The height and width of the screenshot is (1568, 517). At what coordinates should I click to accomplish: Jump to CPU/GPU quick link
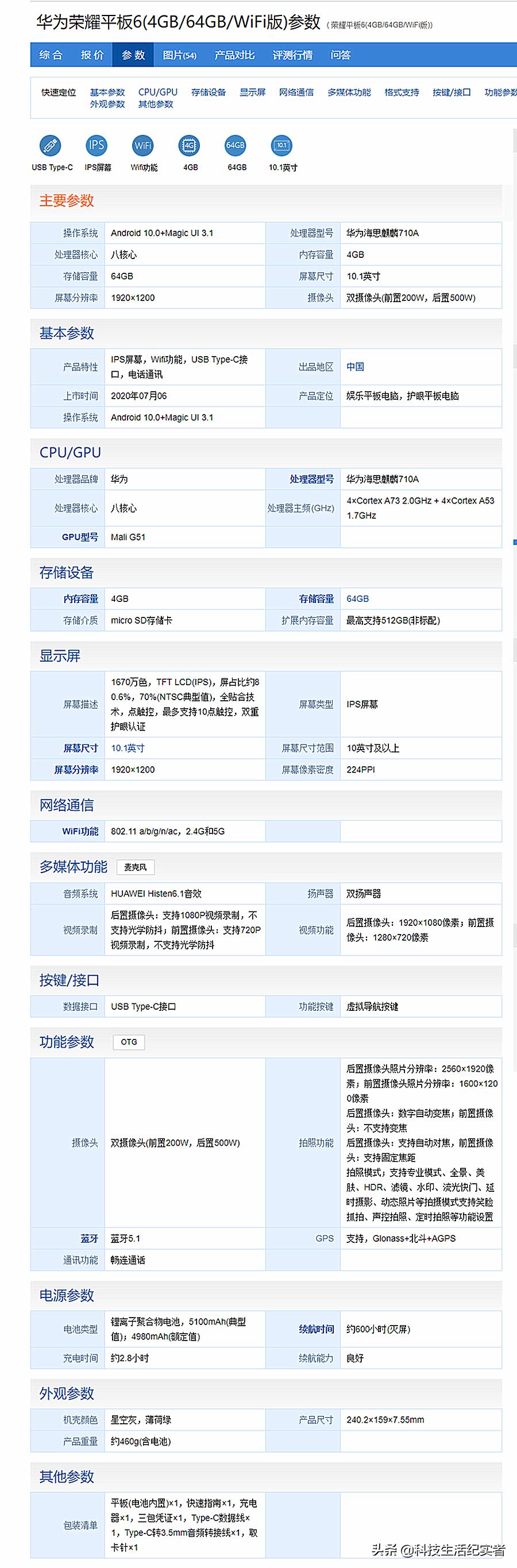158,92
